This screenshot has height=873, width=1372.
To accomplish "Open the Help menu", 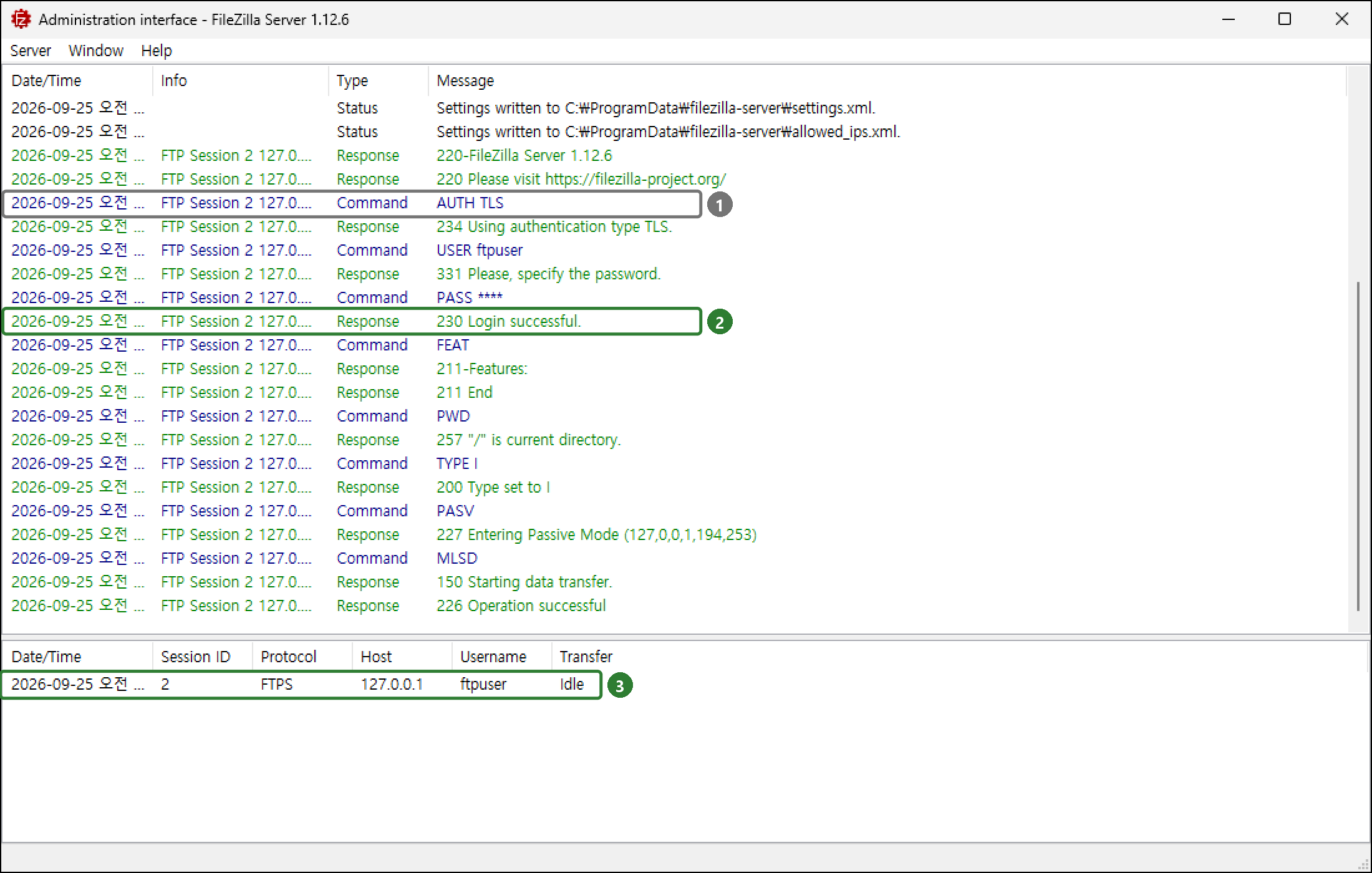I will (x=157, y=51).
